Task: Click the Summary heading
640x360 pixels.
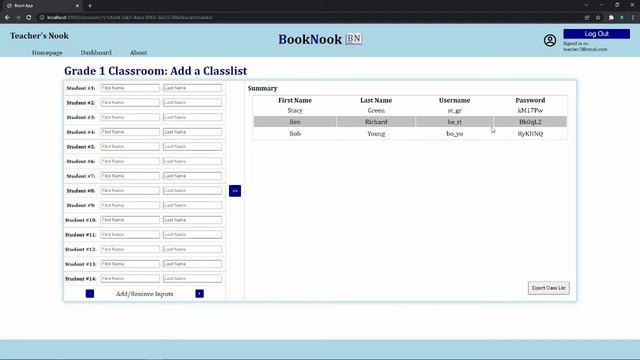Action: (262, 89)
